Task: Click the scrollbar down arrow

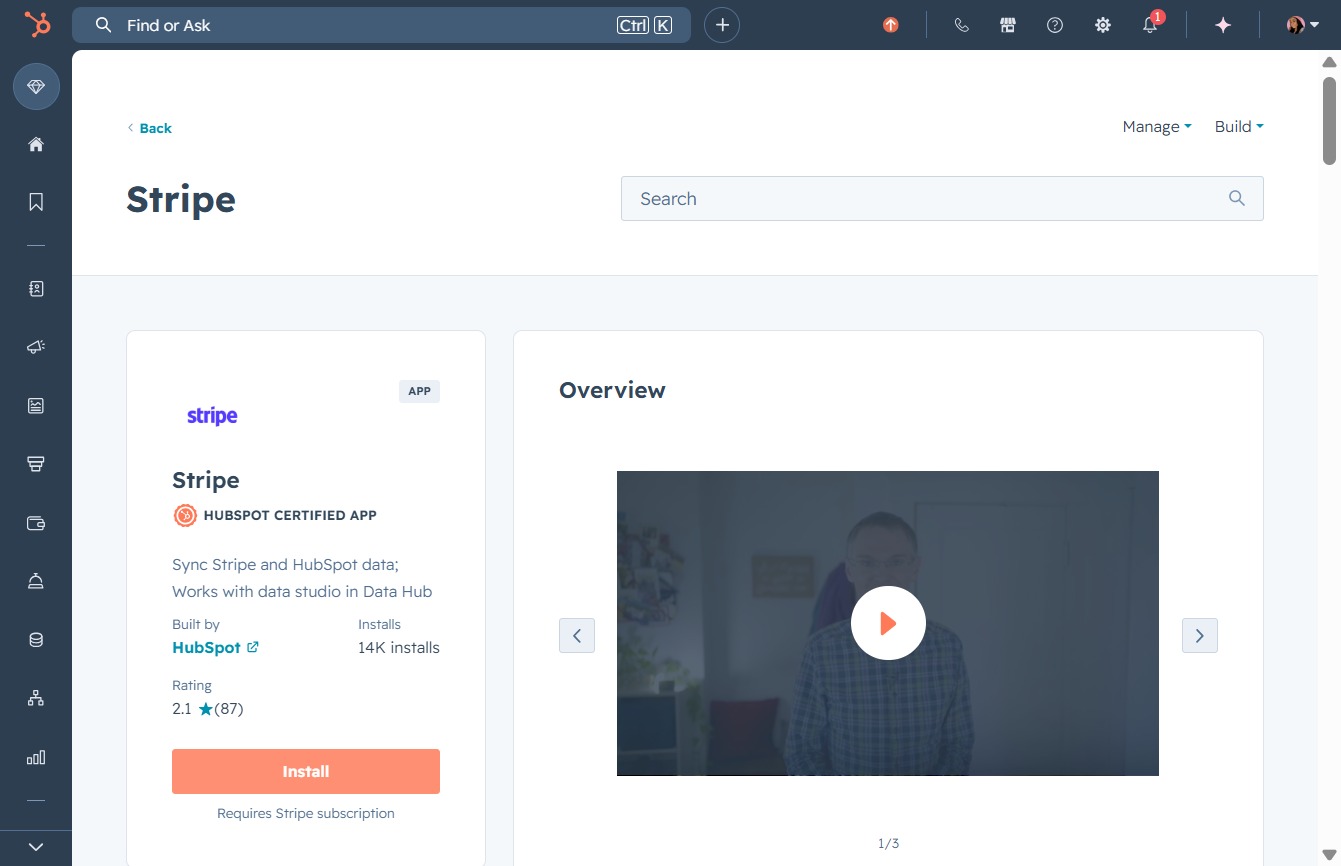Action: 1330,854
